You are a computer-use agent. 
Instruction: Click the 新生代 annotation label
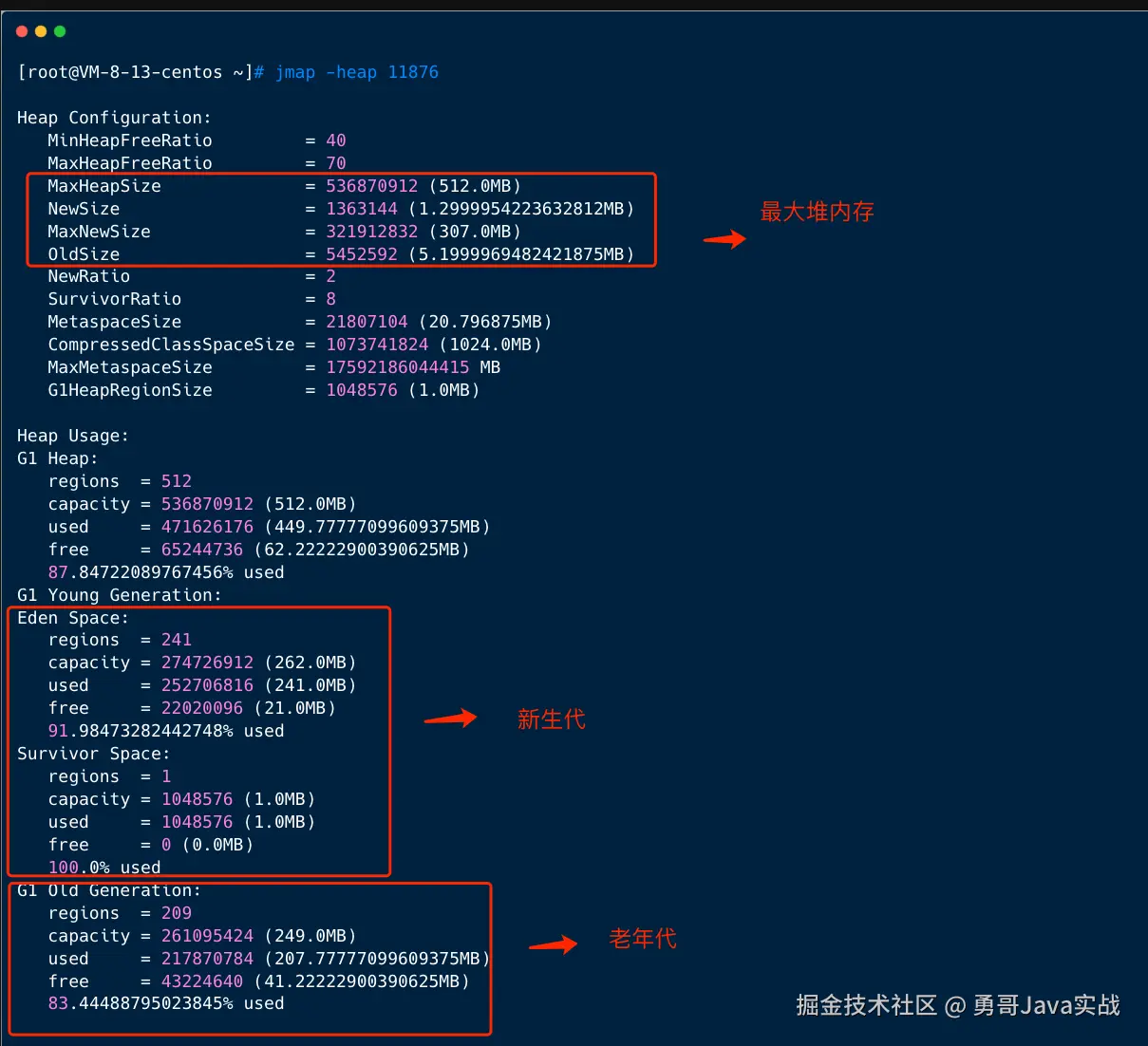click(551, 719)
